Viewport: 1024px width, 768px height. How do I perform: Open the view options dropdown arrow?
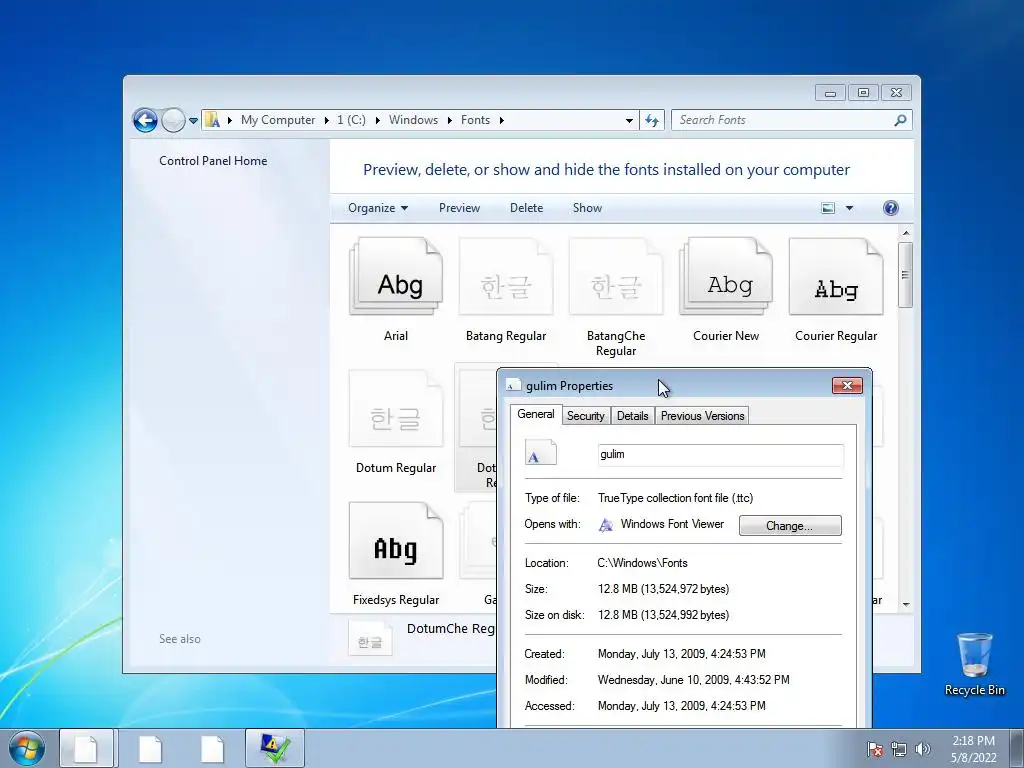[849, 208]
